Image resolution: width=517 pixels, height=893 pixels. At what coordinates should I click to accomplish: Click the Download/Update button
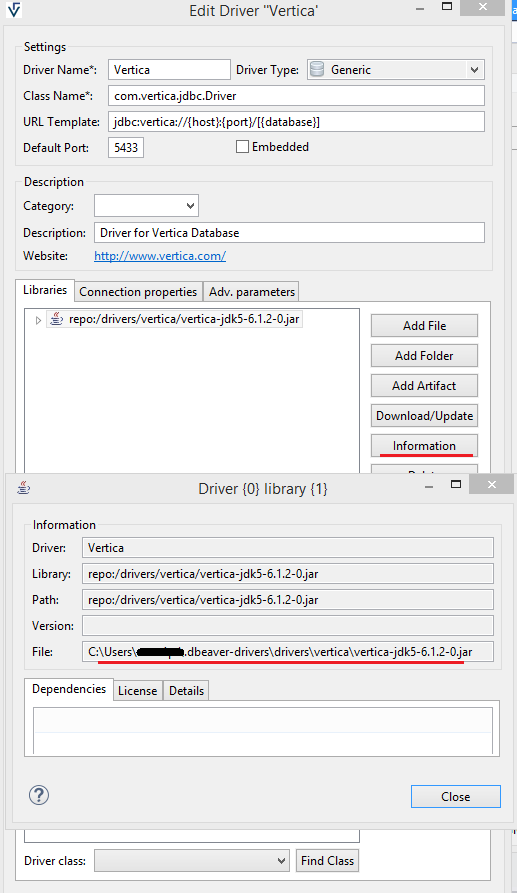424,416
